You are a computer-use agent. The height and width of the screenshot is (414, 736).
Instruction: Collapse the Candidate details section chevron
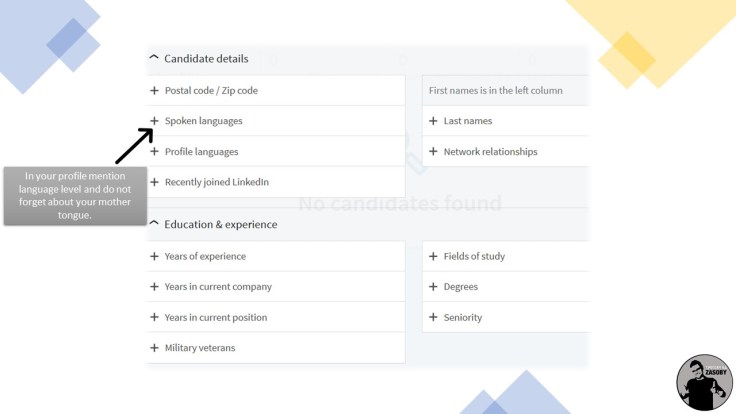pos(154,58)
